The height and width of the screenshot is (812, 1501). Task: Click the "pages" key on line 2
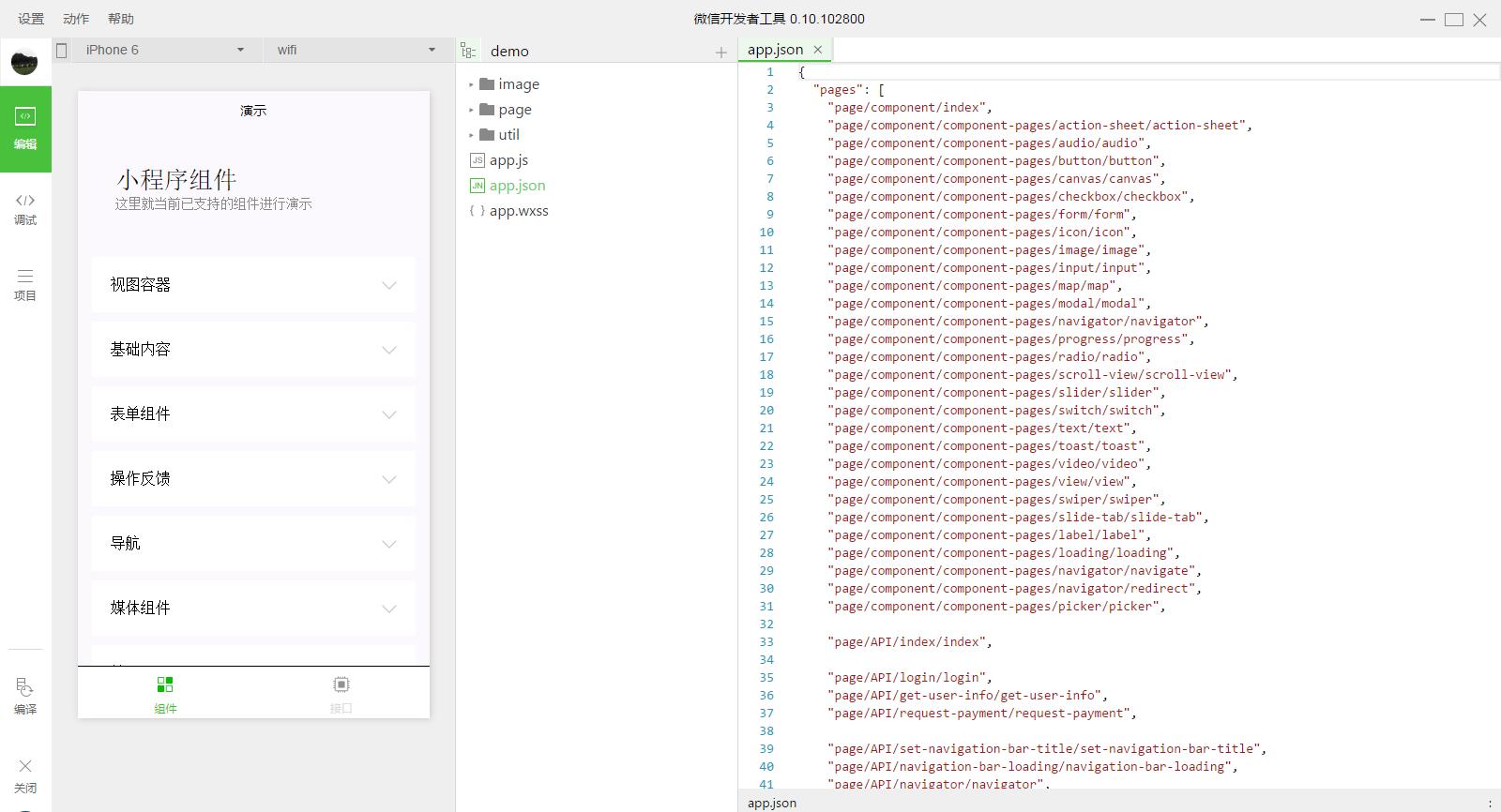[838, 90]
